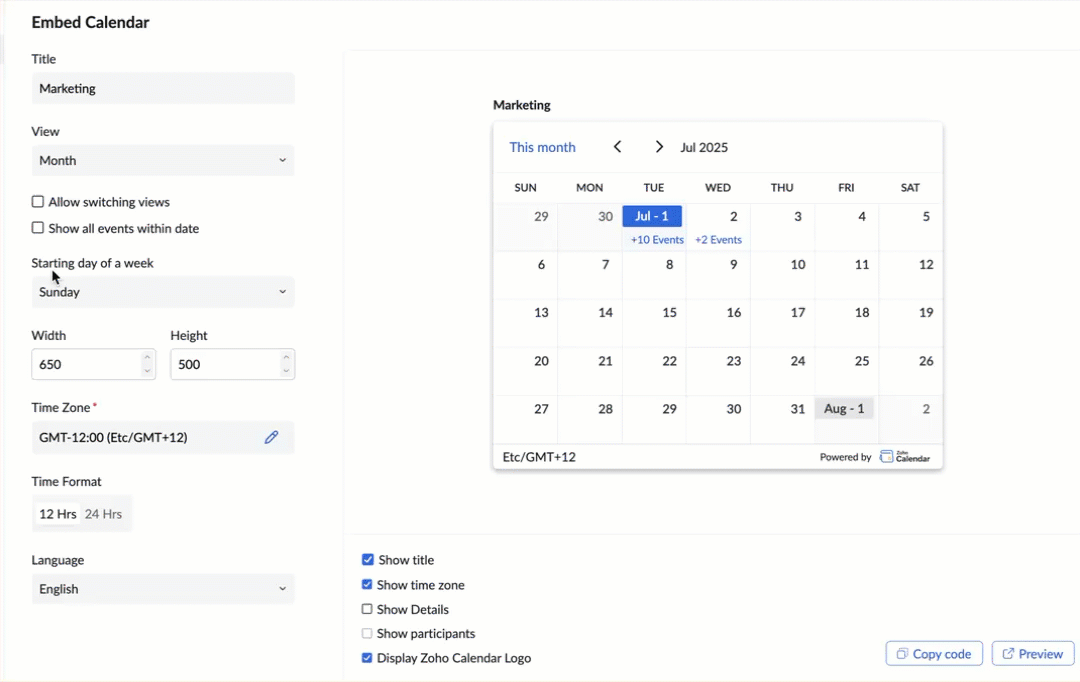This screenshot has height=682, width=1080.
Task: Go to previous month using left arrow
Action: (618, 147)
